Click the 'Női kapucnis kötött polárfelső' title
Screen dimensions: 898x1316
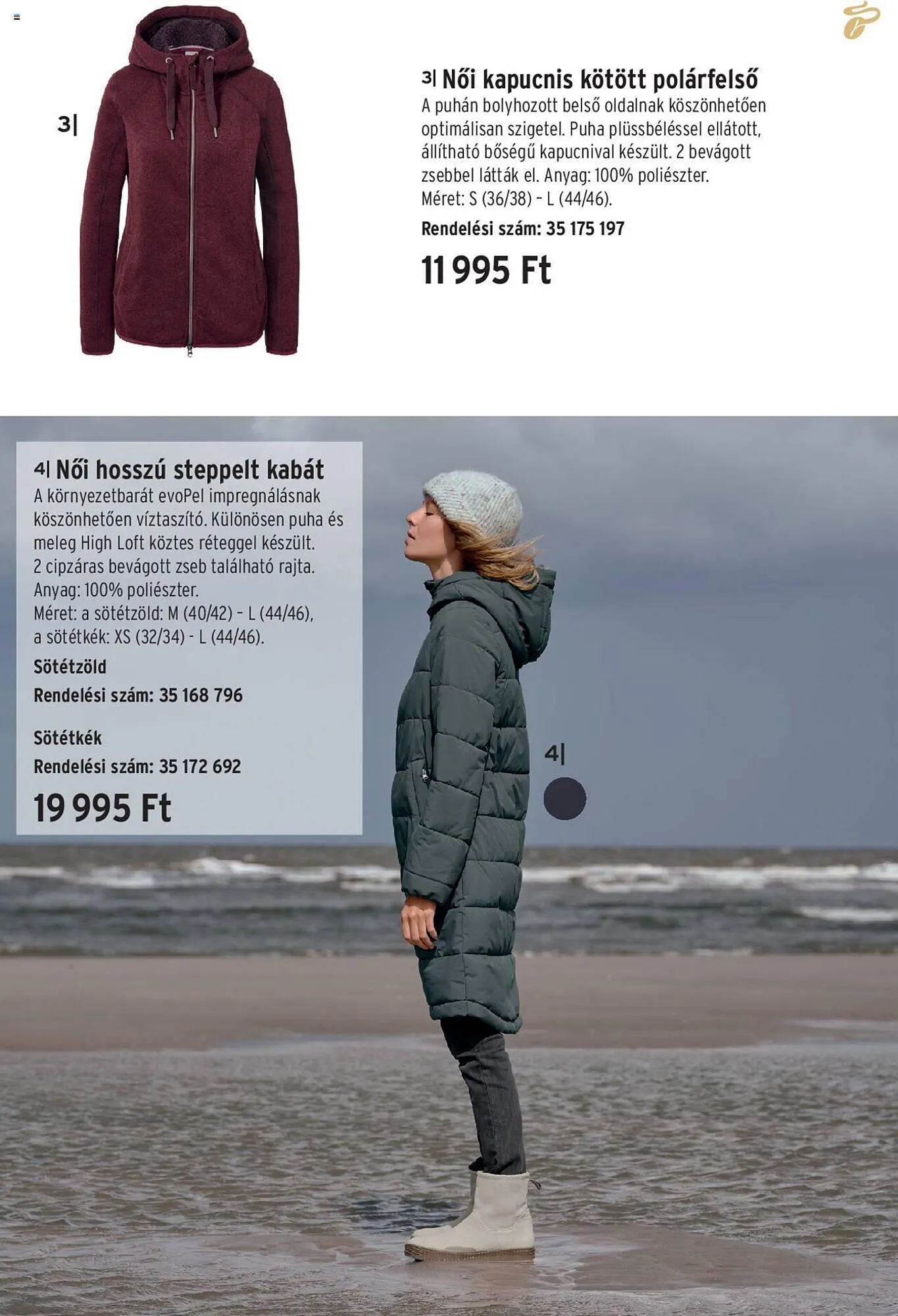tap(600, 80)
